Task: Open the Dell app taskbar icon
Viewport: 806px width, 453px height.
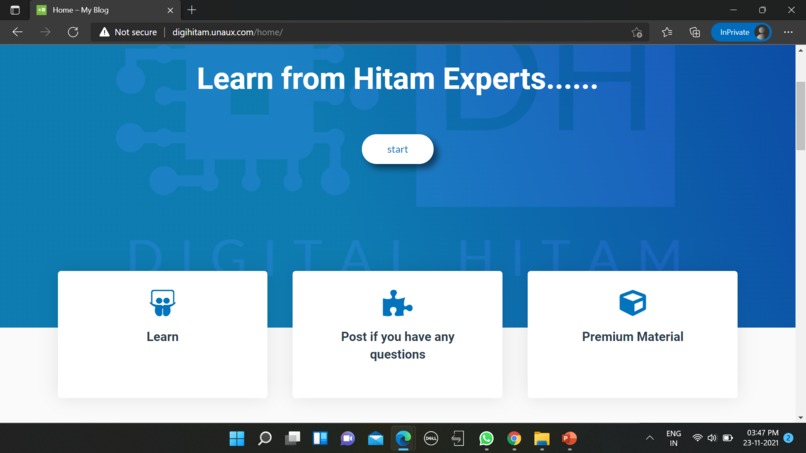Action: (x=431, y=438)
